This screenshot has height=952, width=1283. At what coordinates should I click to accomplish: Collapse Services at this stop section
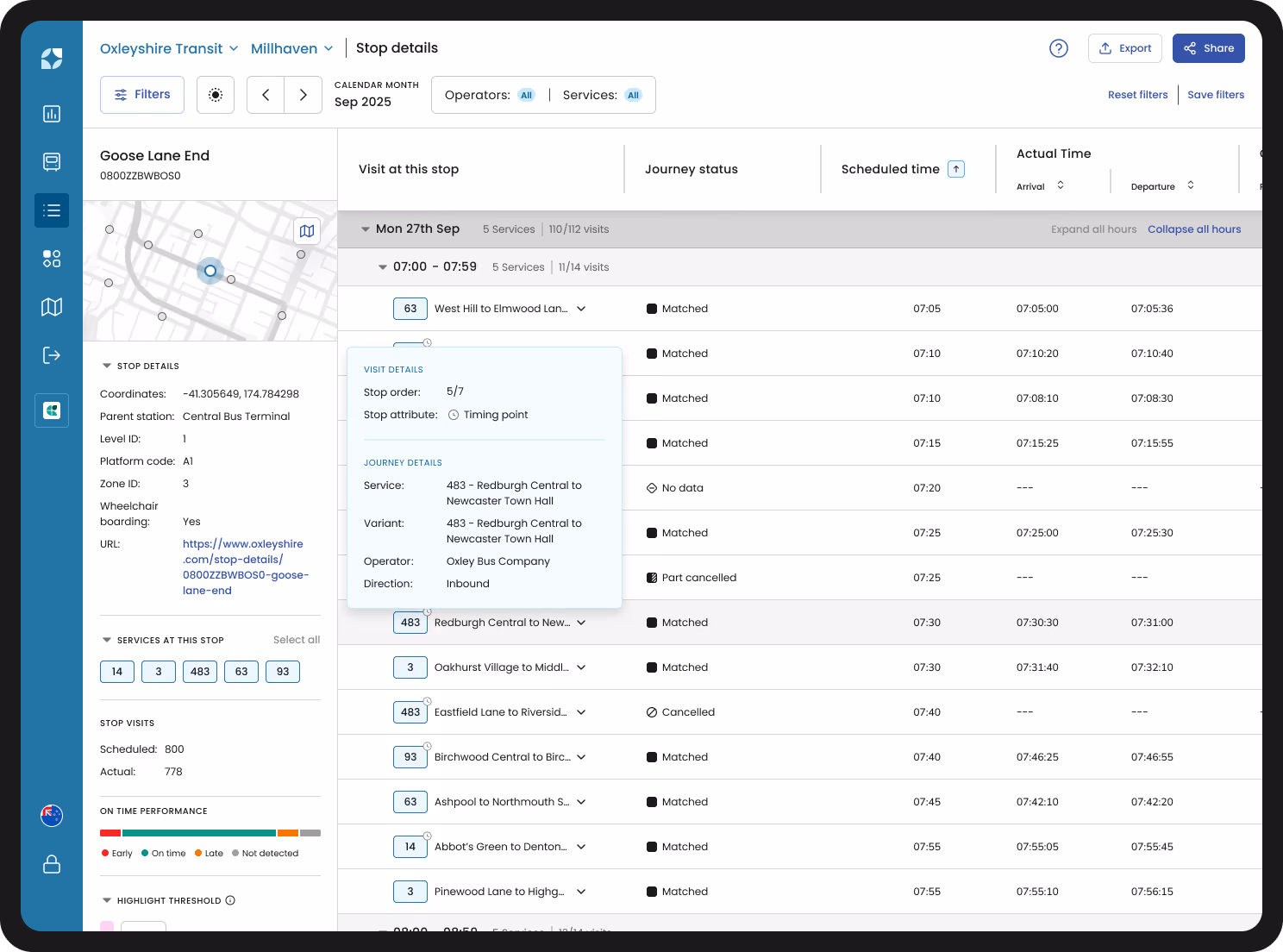(x=107, y=641)
